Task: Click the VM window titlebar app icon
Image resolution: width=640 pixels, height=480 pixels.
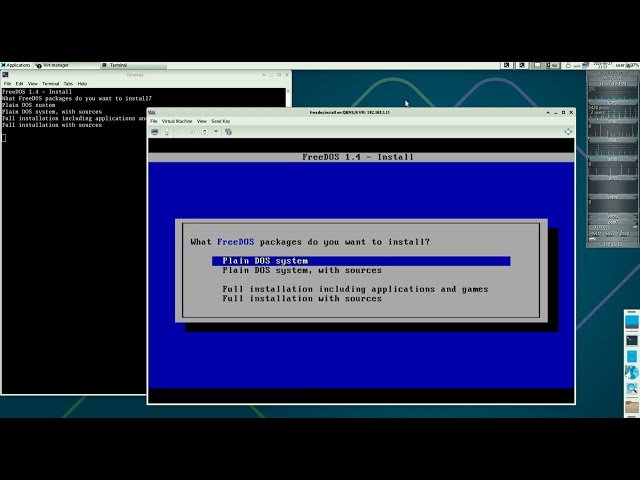Action: pyautogui.click(x=152, y=112)
